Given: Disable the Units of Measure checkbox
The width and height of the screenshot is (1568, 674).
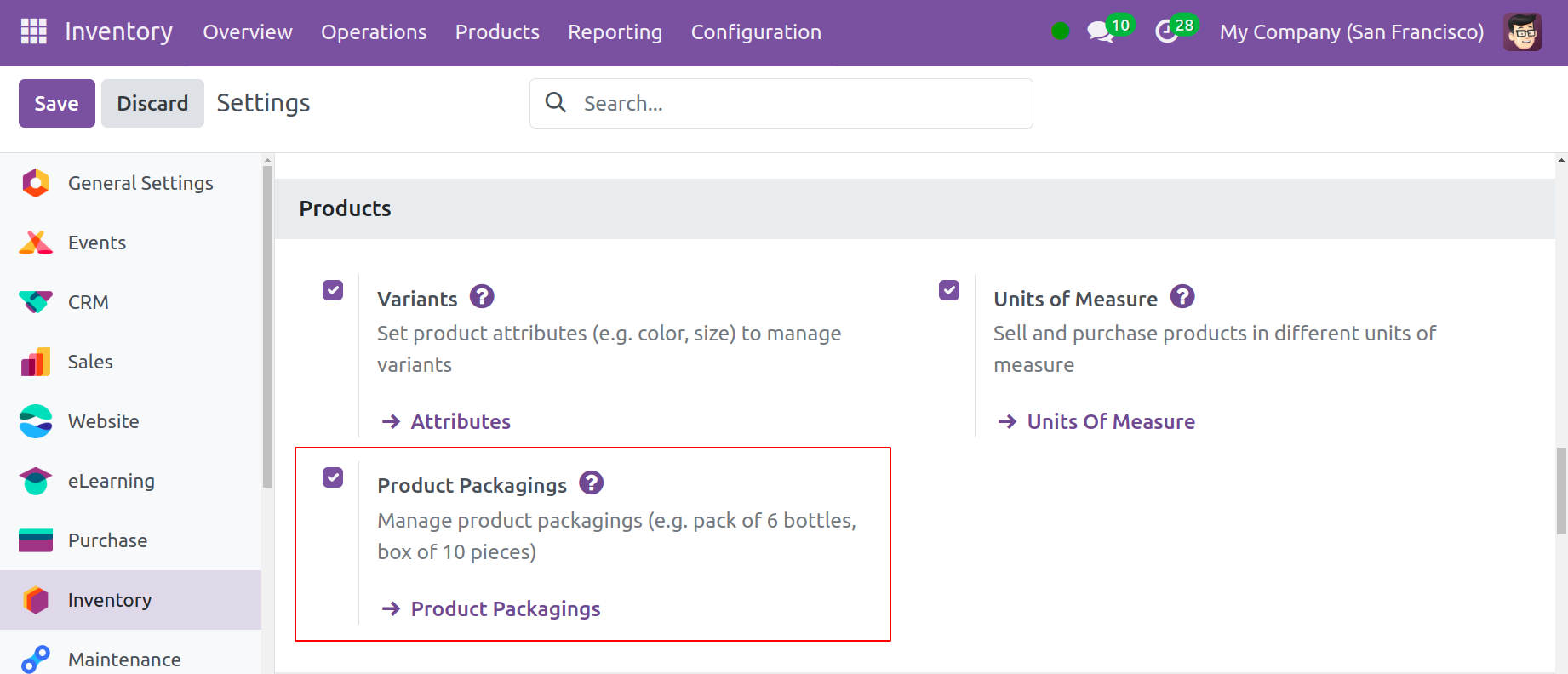Looking at the screenshot, I should click(948, 290).
